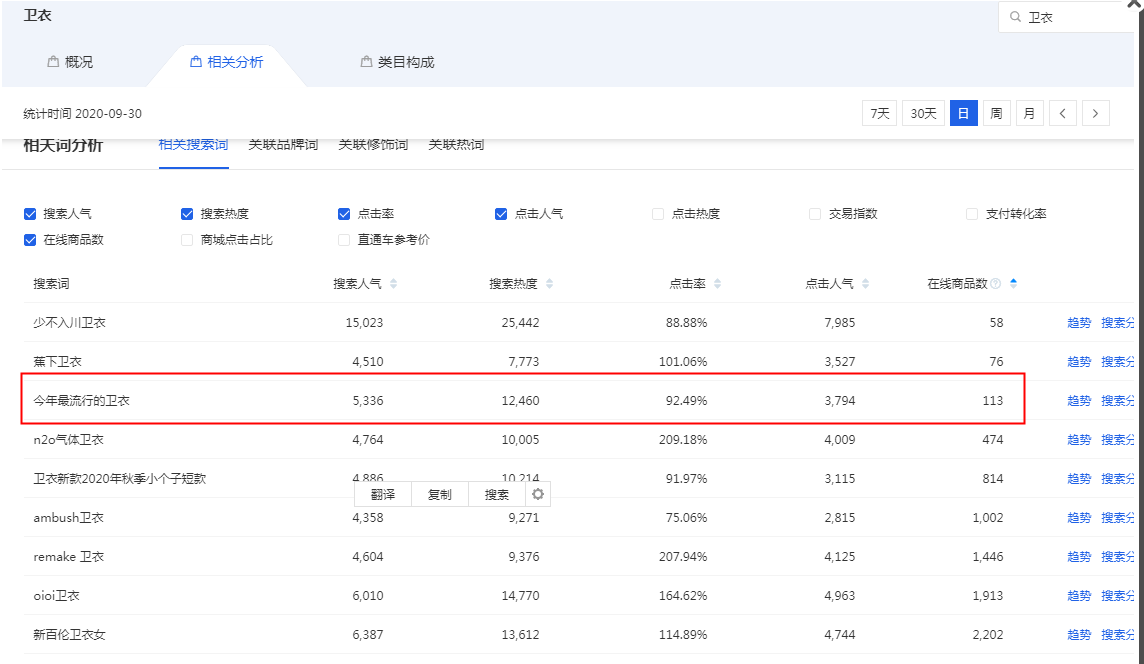Sort by 点击率 column arrows
This screenshot has width=1144, height=664.
[717, 284]
